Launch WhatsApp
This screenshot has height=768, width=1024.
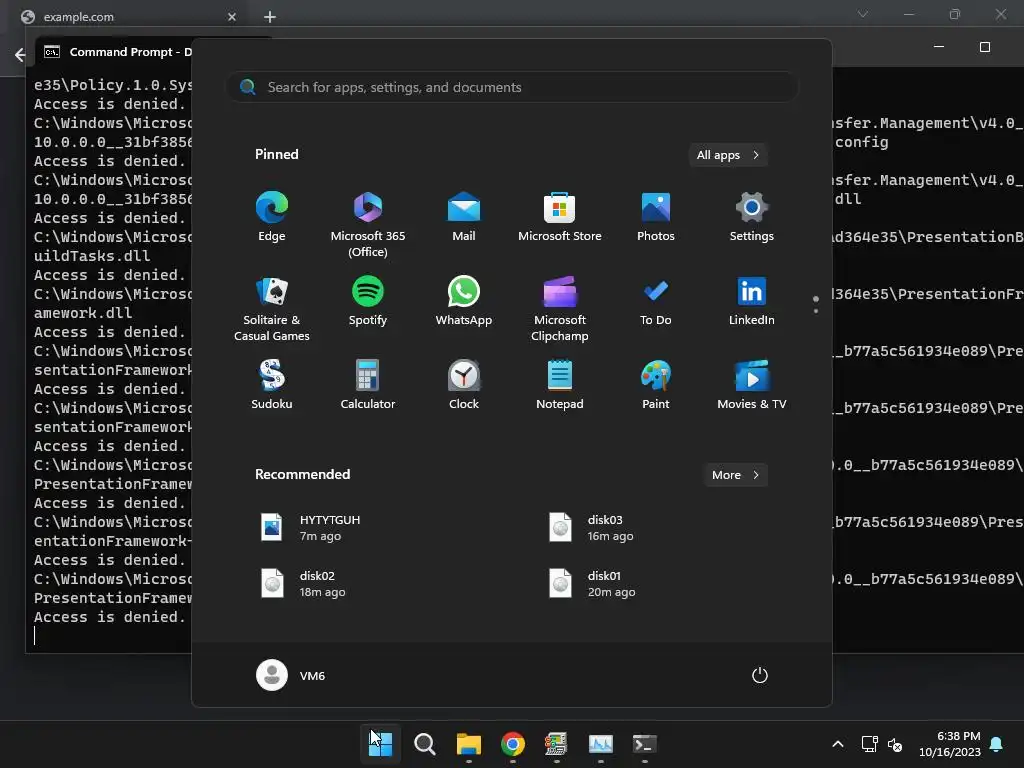pos(464,301)
